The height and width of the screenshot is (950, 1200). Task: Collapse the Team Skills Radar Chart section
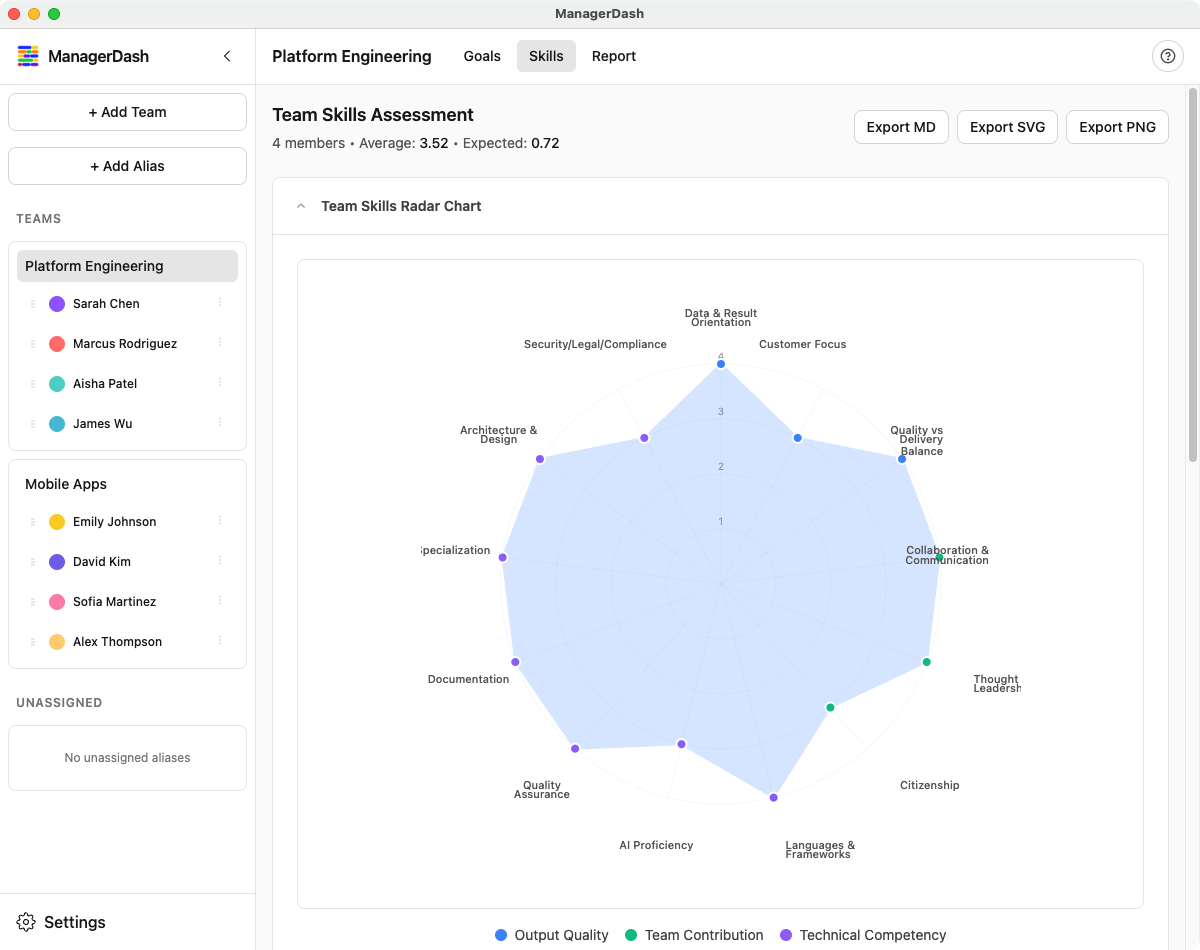point(301,206)
